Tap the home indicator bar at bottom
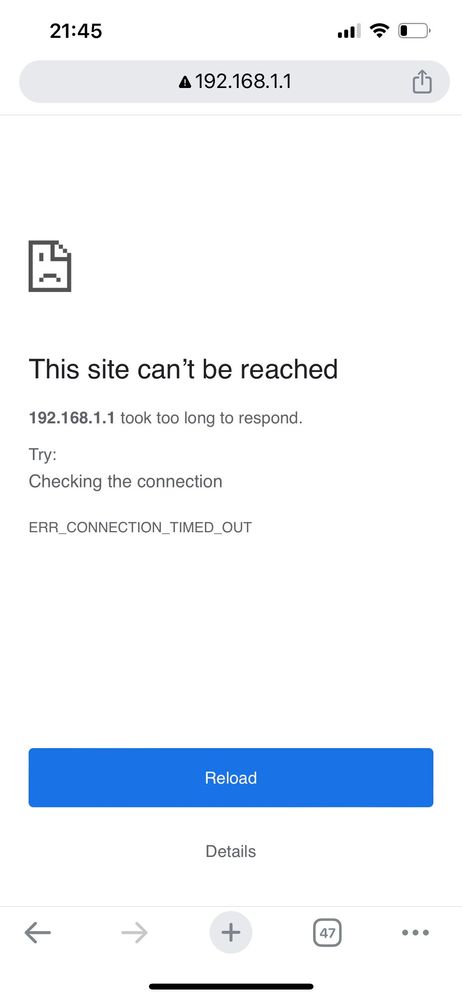462x999 pixels. point(231,986)
